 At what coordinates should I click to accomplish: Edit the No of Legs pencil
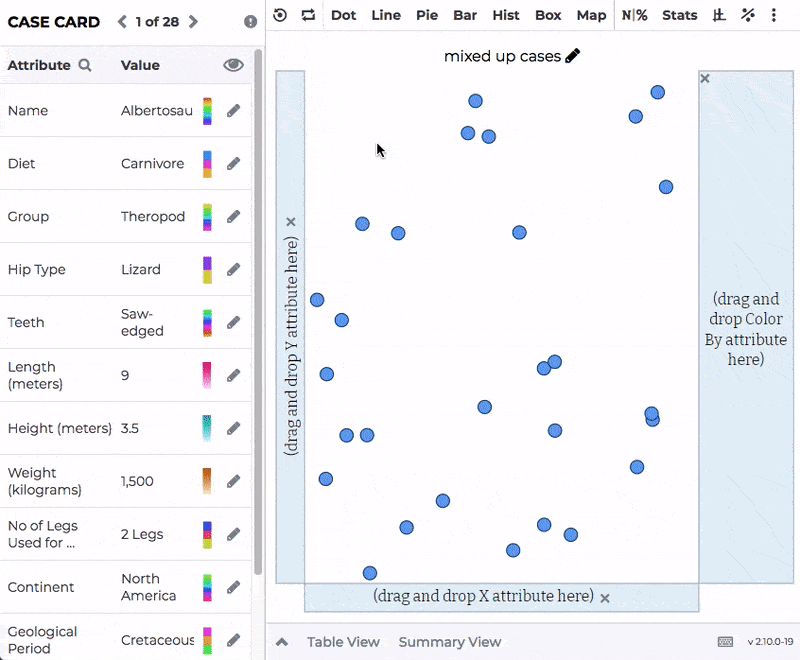click(233, 535)
